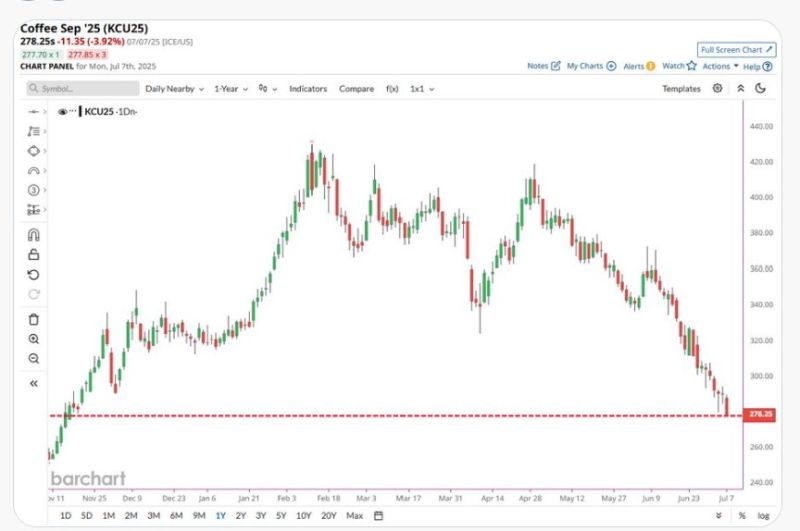Open chart settings gear icon
The height and width of the screenshot is (531, 800).
point(717,89)
